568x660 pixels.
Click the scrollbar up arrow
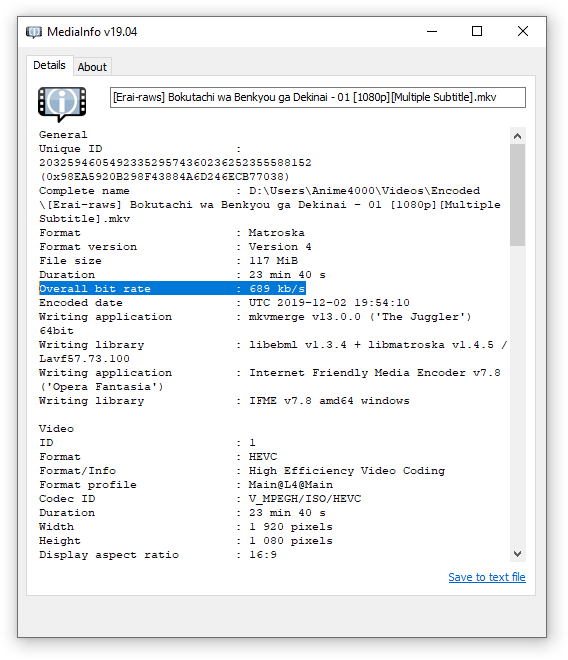517,136
